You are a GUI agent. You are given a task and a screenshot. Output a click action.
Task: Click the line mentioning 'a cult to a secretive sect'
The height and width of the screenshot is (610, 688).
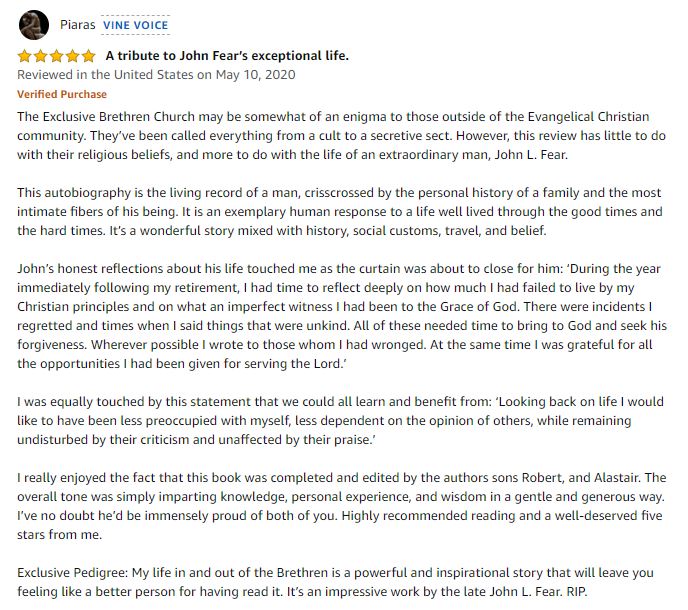pyautogui.click(x=340, y=135)
